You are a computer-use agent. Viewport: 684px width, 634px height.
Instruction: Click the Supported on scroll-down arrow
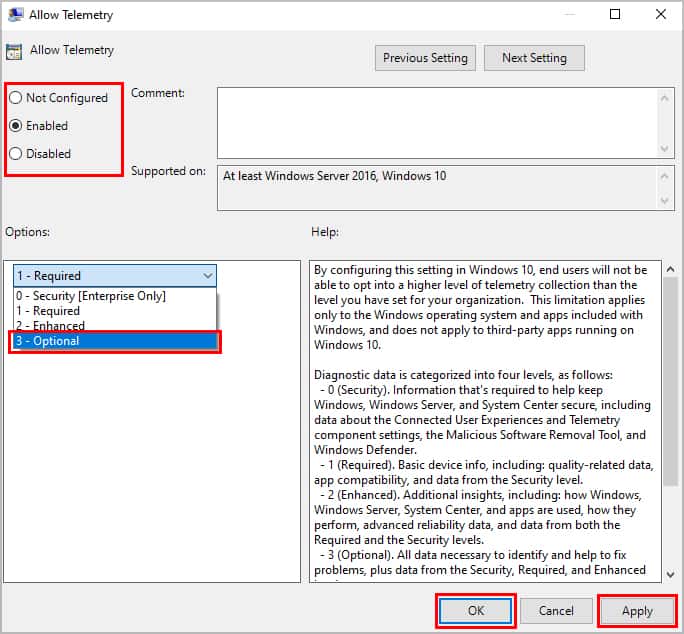pos(664,201)
